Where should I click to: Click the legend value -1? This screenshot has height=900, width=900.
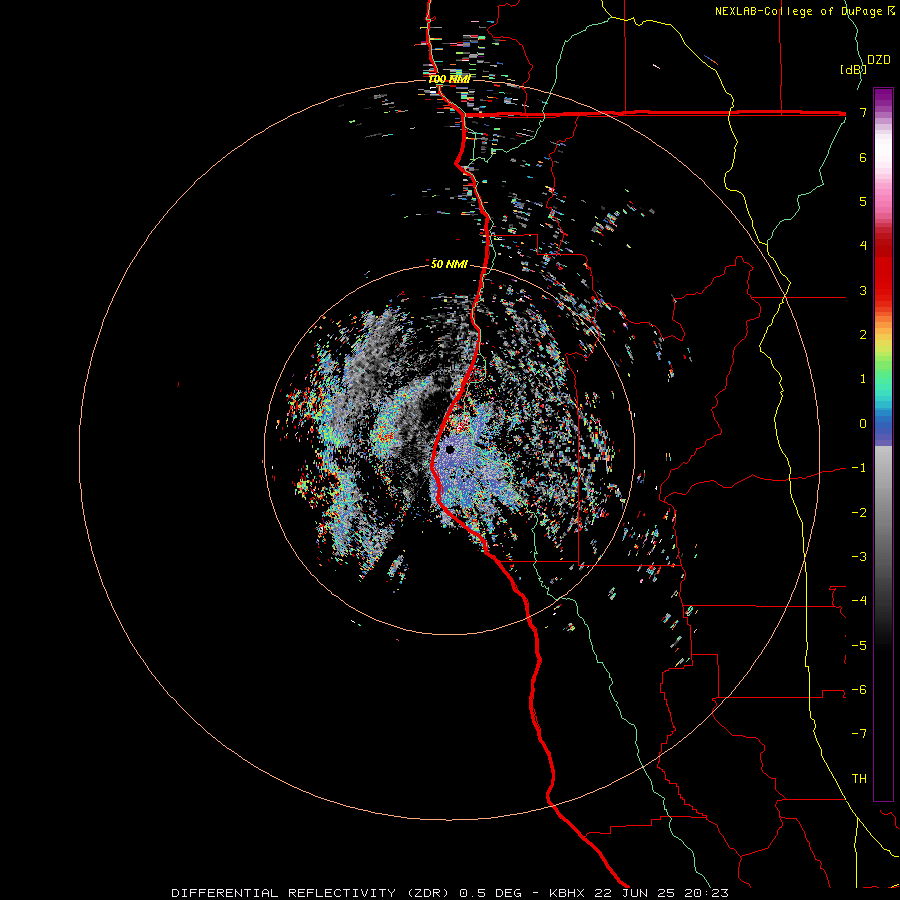point(859,468)
